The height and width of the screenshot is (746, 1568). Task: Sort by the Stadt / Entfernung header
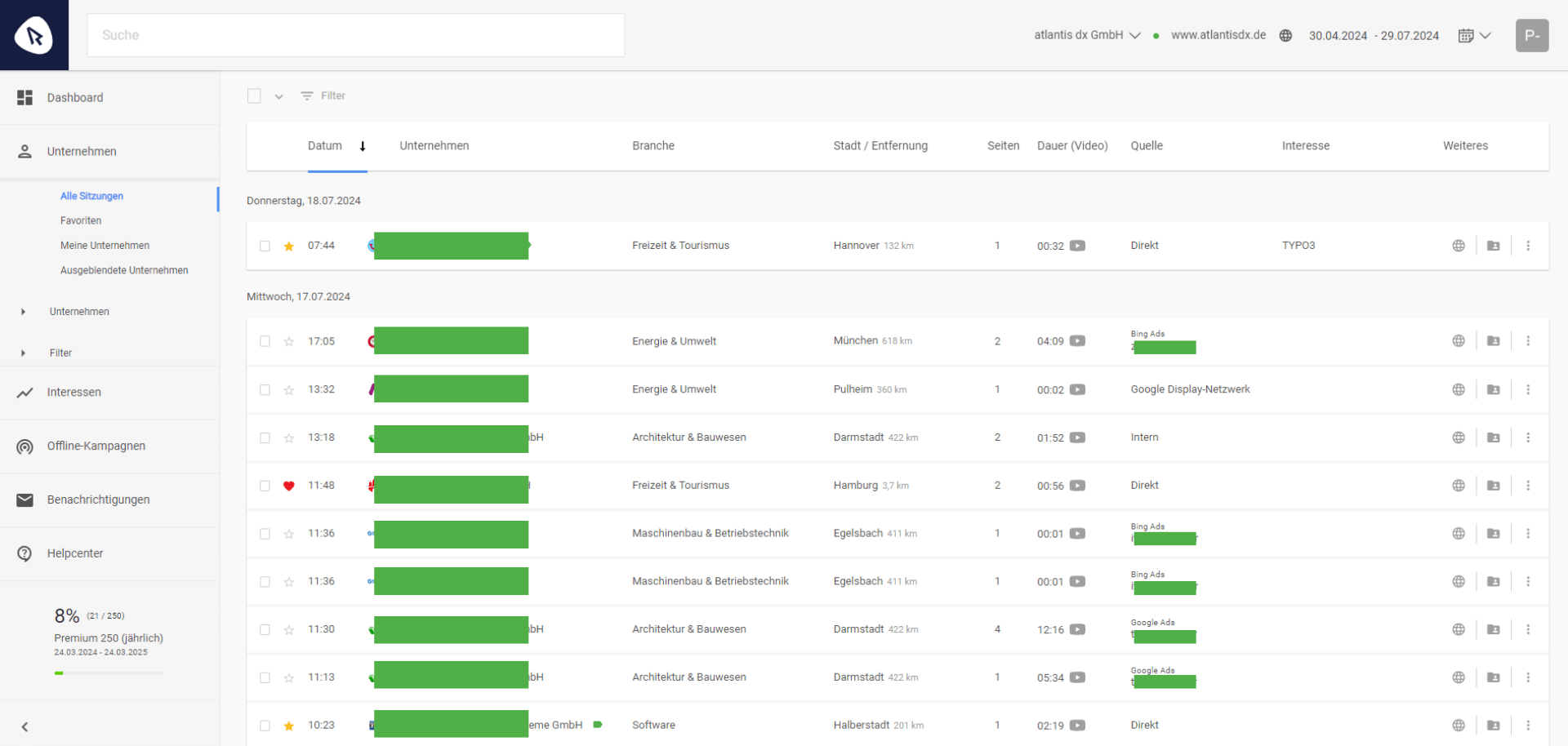pyautogui.click(x=880, y=146)
